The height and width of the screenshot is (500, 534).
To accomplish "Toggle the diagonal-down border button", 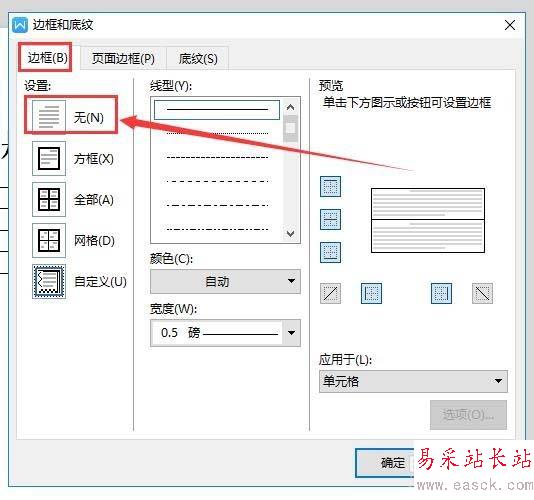I will [482, 293].
